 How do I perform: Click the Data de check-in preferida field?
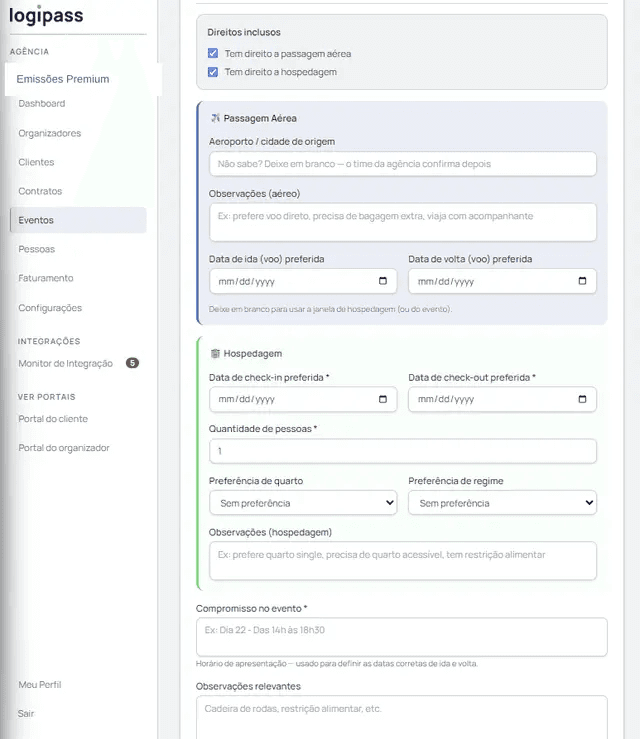click(x=303, y=399)
